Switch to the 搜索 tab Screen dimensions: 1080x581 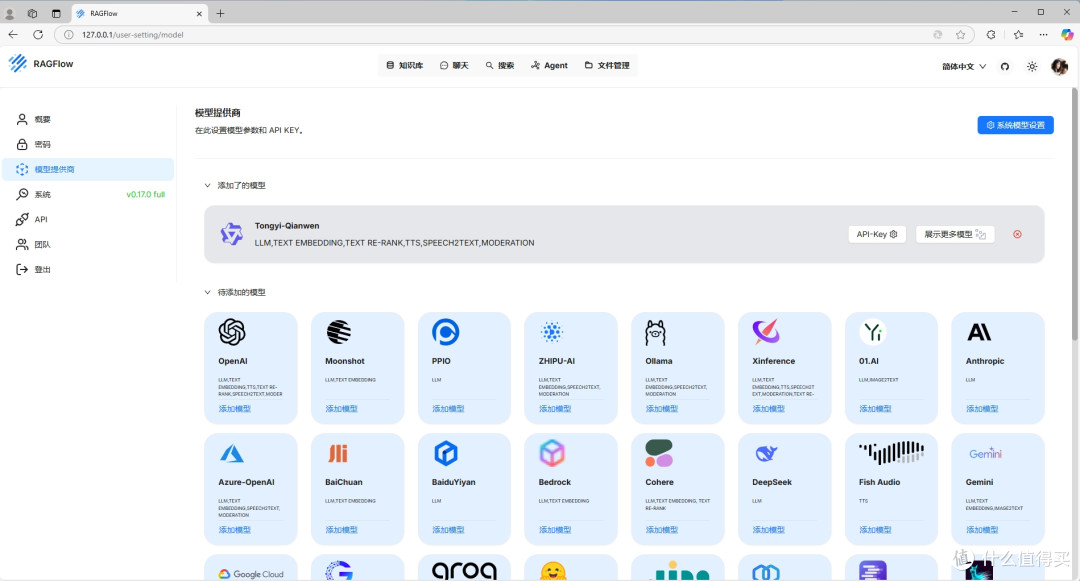500,65
